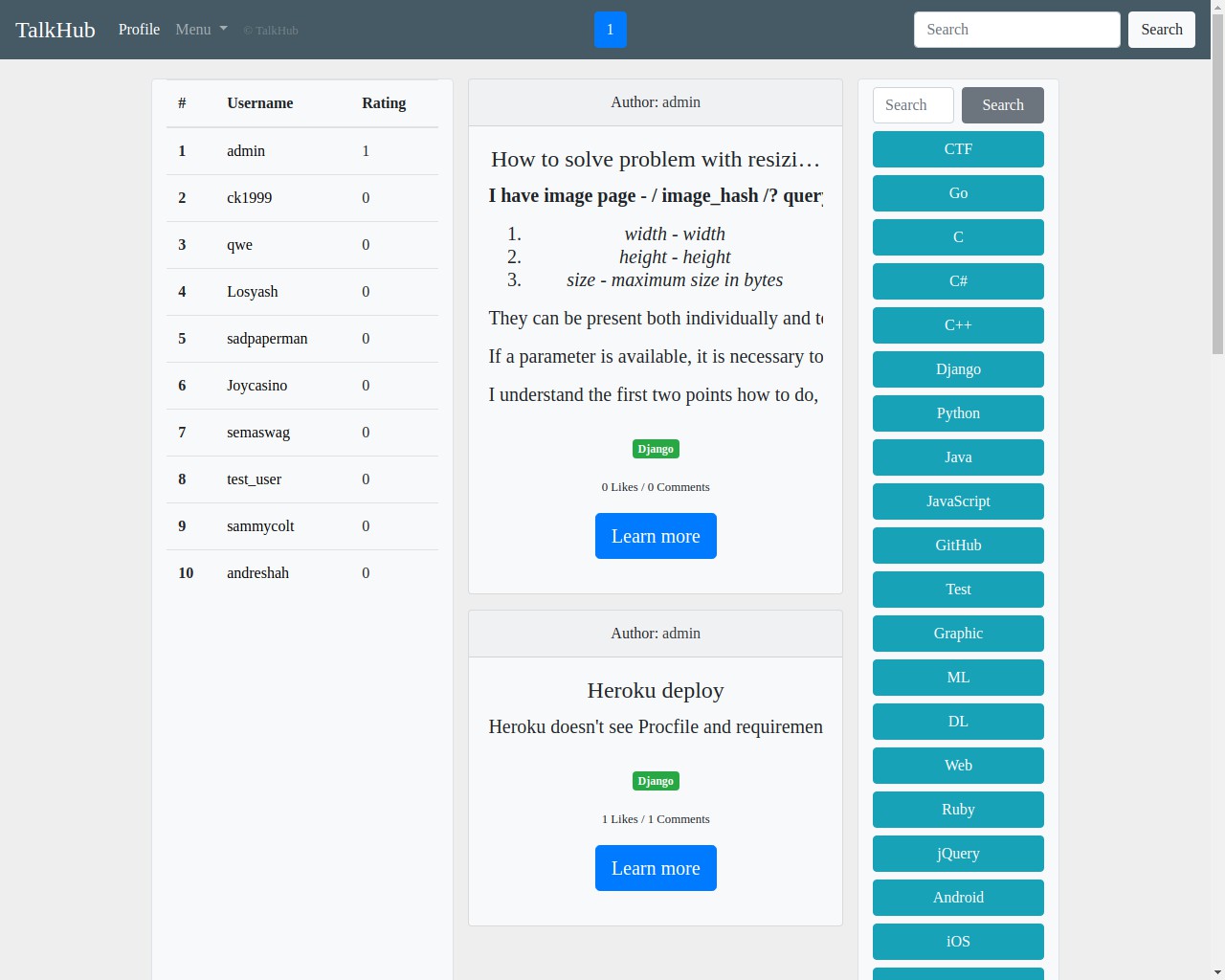Select the C++ tag button

tap(958, 325)
